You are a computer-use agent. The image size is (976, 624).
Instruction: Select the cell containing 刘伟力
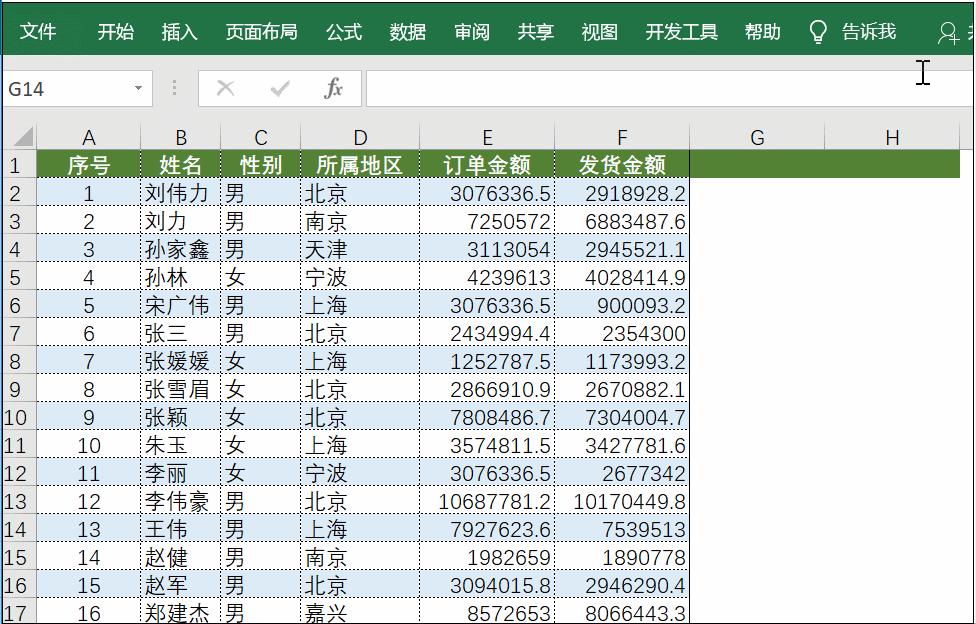click(178, 192)
